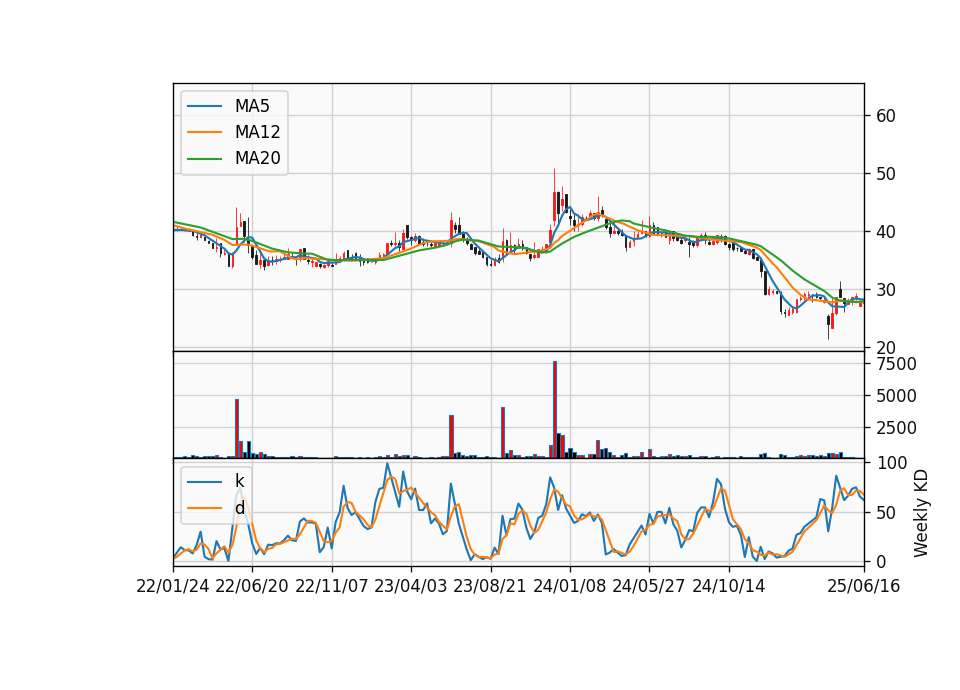The width and height of the screenshot is (960, 690).
Task: Click the 22/06/20 date label
Action: coord(252,587)
